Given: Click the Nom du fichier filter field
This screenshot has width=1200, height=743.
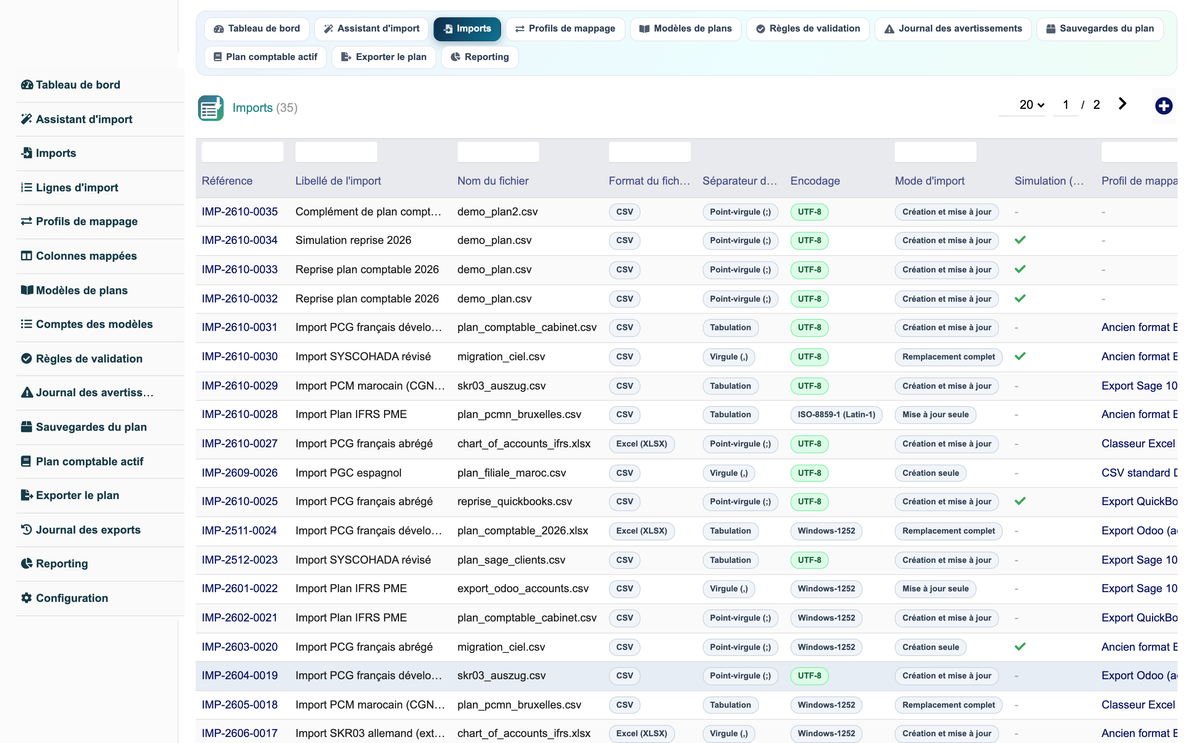Looking at the screenshot, I should coord(498,152).
